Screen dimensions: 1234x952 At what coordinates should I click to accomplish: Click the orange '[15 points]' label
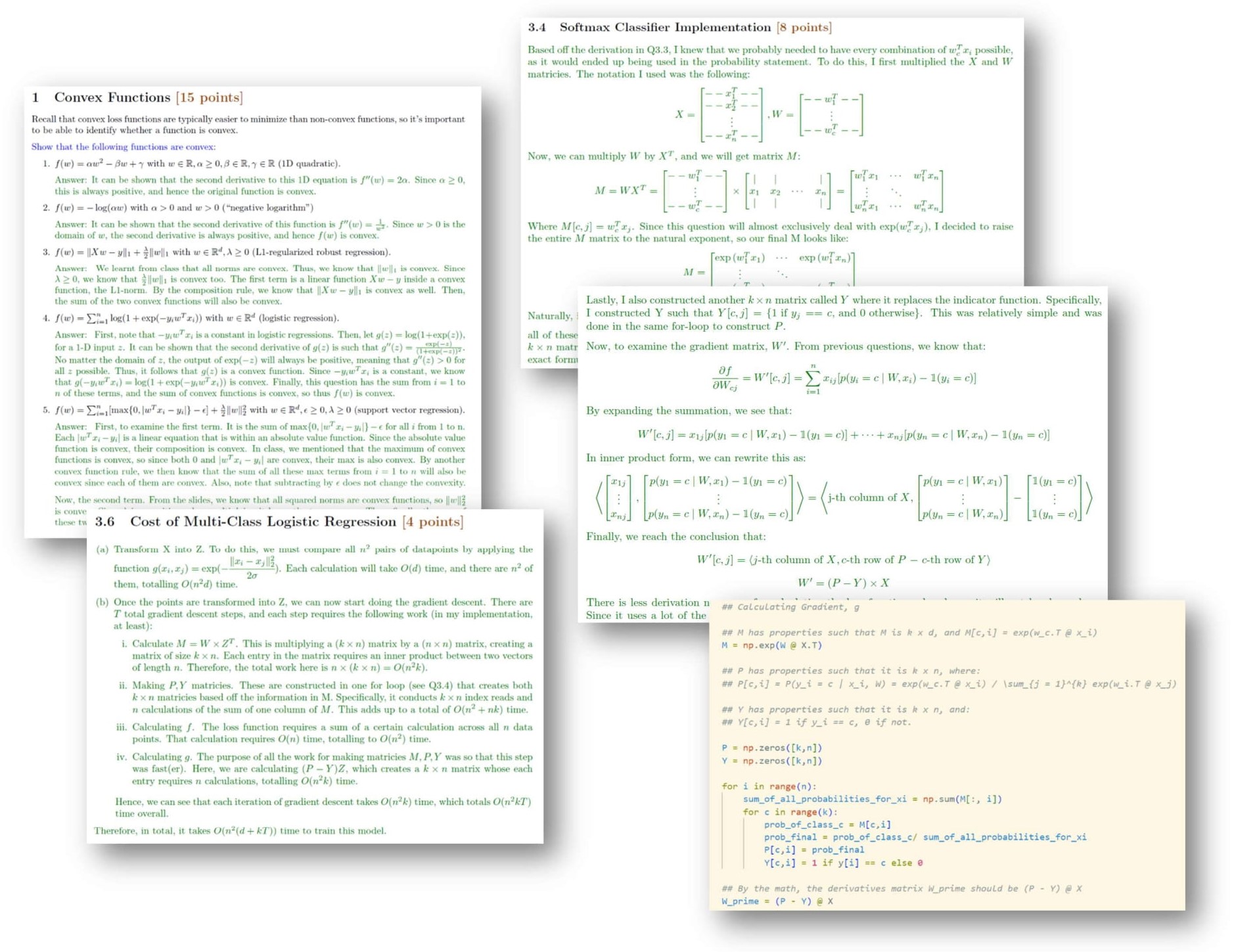coord(209,97)
